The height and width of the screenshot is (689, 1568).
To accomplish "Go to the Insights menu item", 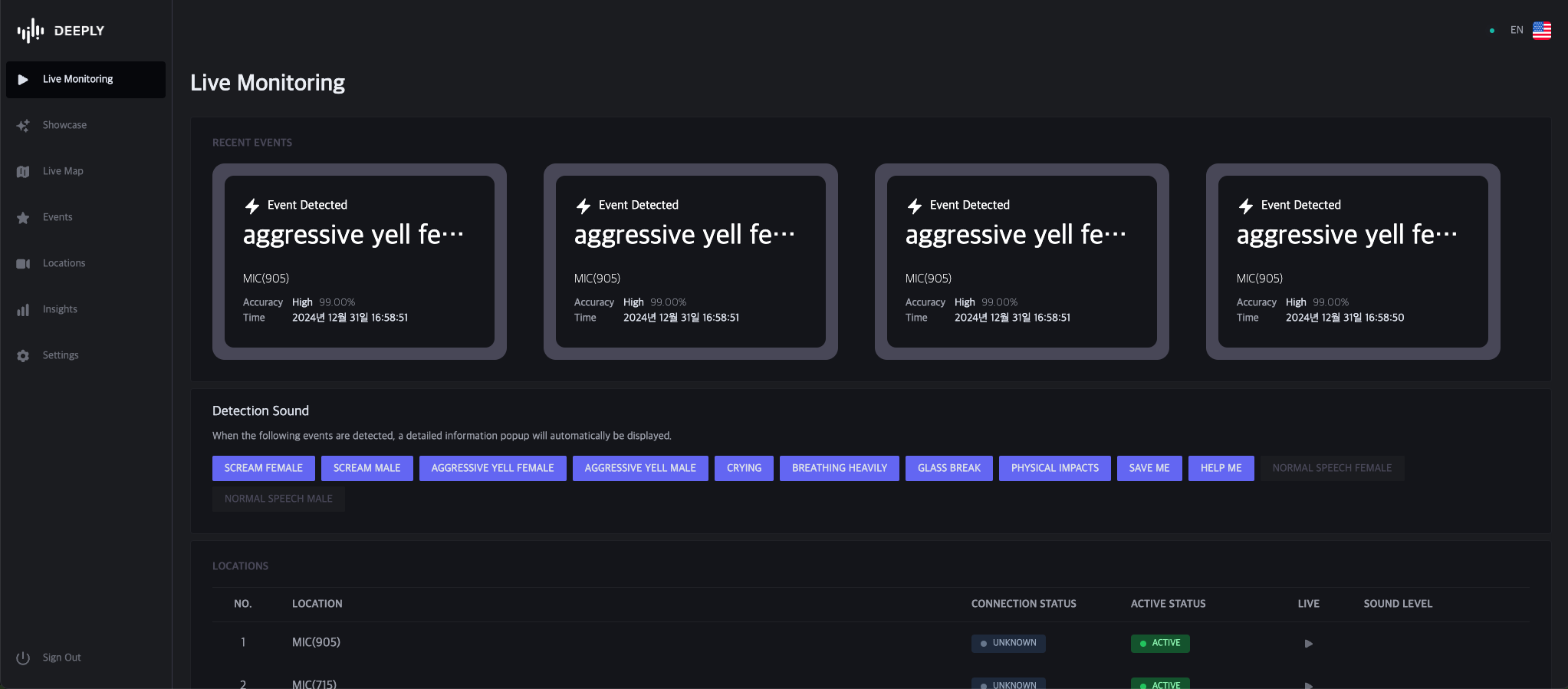I will click(60, 309).
